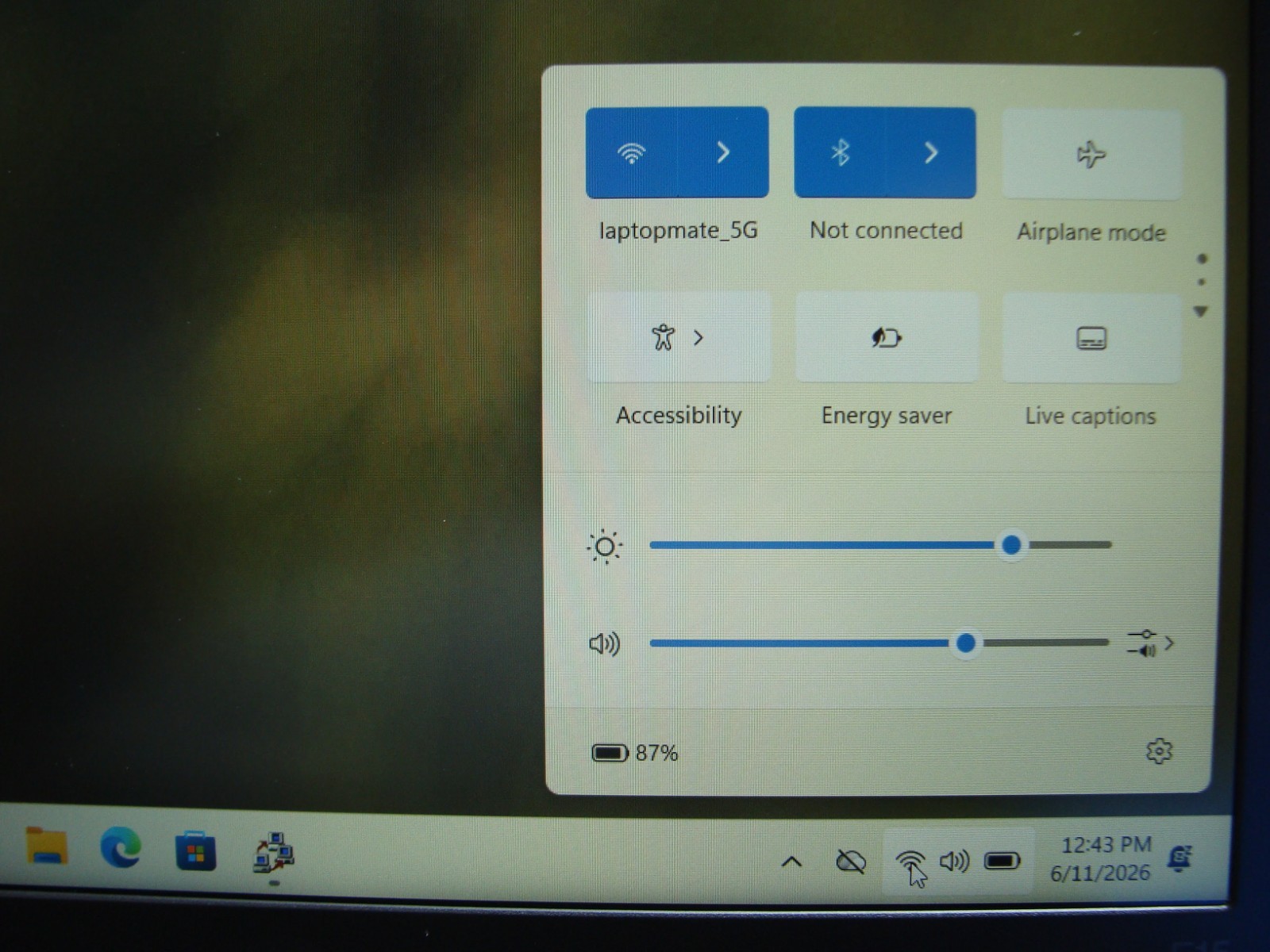Go to next quick settings page arrow
This screenshot has height=952, width=1270.
pyautogui.click(x=1201, y=311)
